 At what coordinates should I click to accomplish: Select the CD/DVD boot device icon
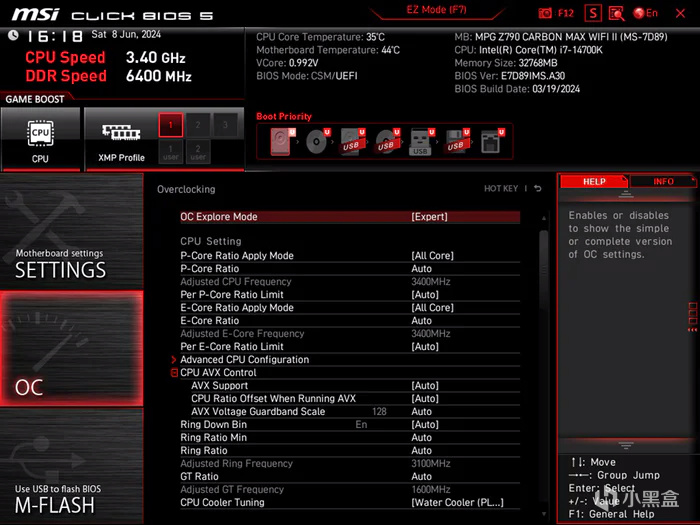pos(317,142)
